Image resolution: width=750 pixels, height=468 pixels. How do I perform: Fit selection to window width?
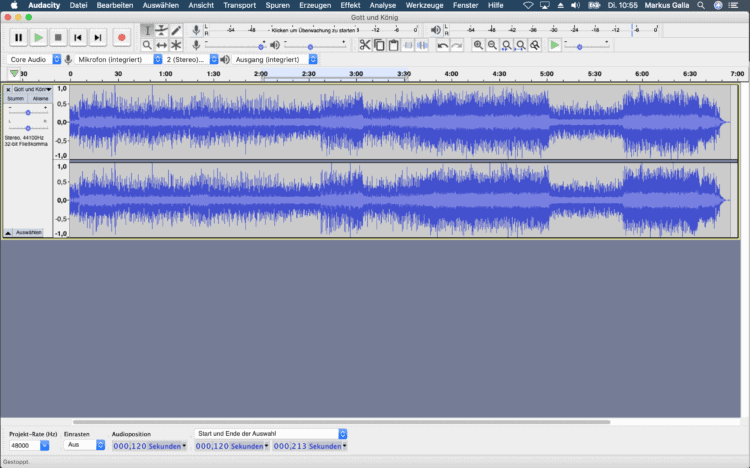[x=506, y=45]
